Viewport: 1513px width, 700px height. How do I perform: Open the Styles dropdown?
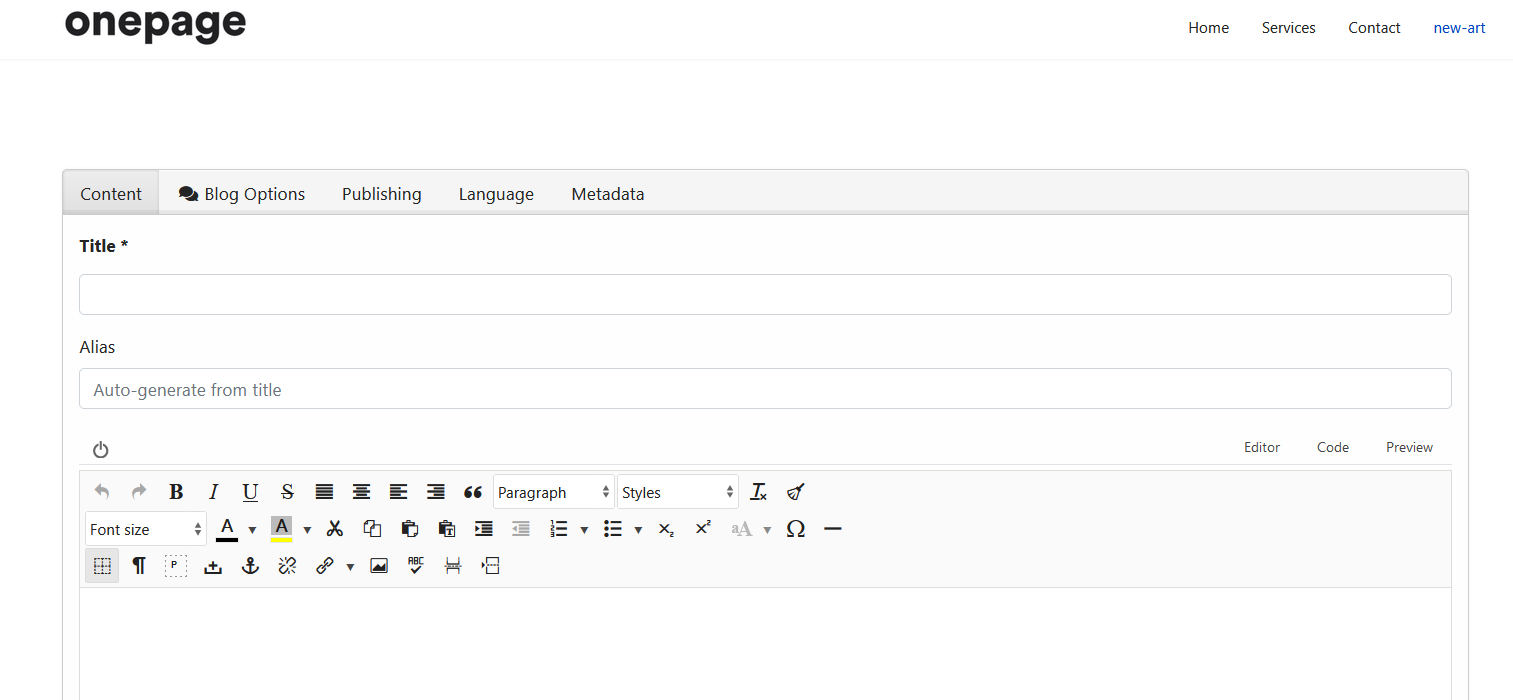pos(677,492)
